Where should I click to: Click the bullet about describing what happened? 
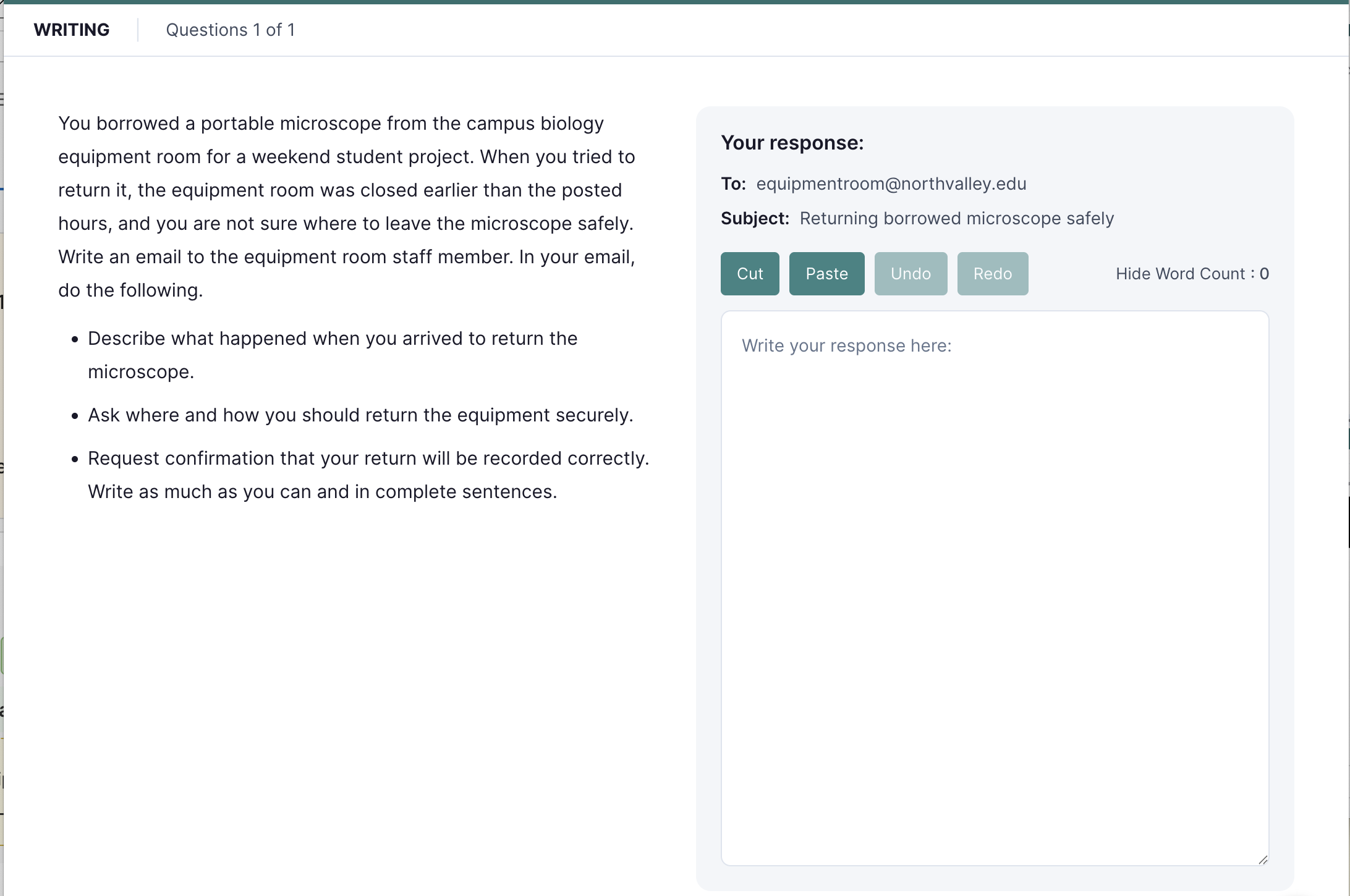[333, 355]
